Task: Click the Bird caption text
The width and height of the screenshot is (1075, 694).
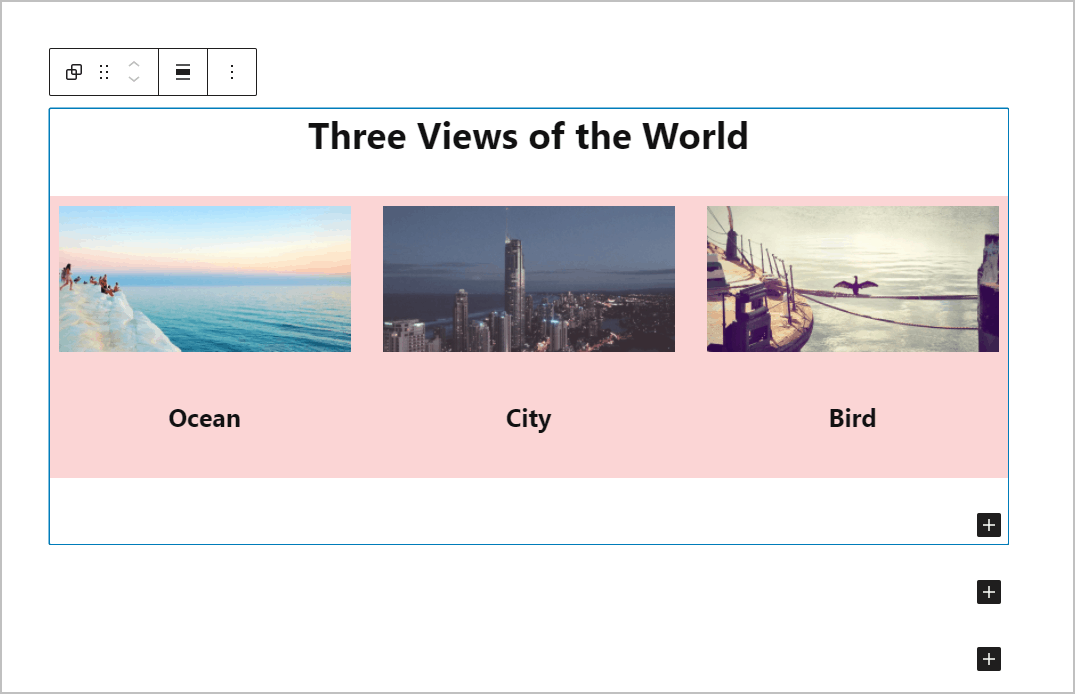Action: click(852, 418)
